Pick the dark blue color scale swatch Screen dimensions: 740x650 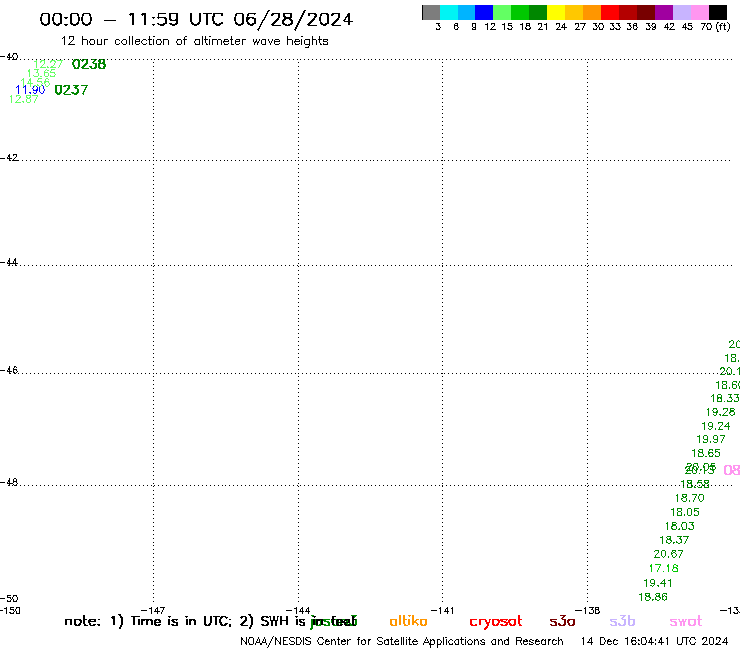pos(484,12)
